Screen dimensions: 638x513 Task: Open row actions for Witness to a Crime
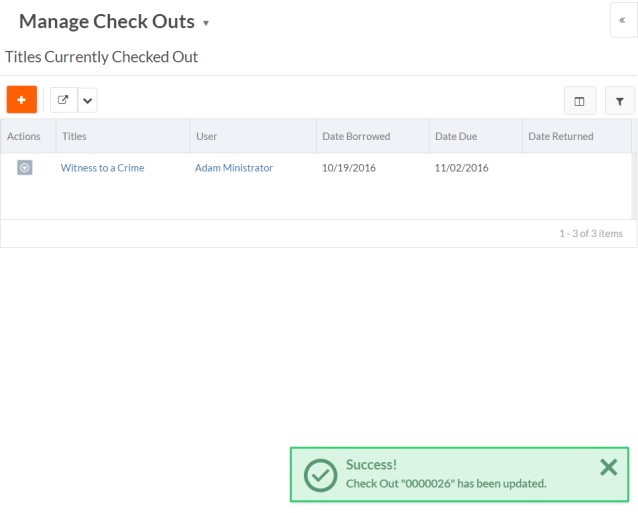pos(25,168)
